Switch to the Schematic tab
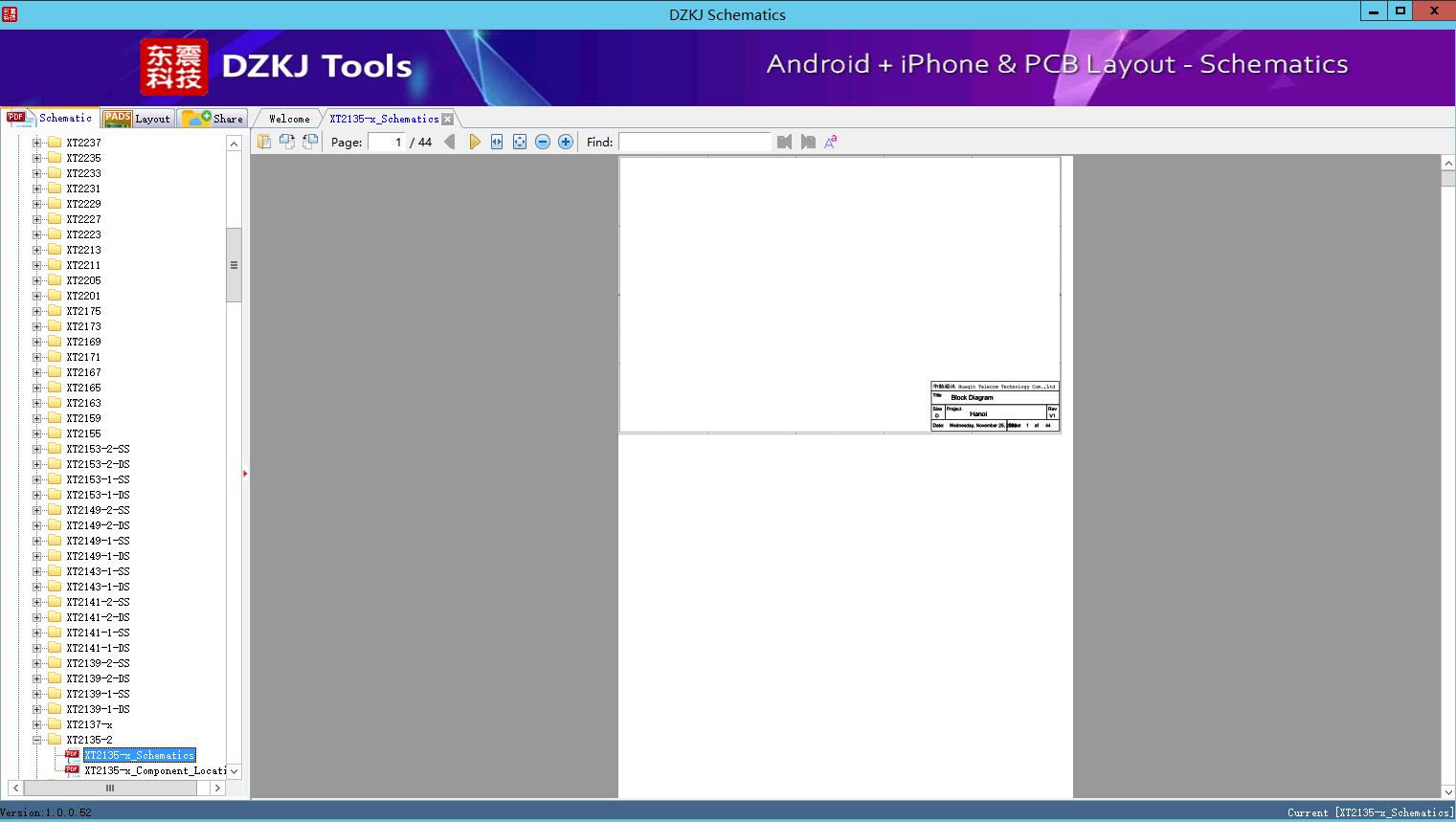 tap(50, 118)
